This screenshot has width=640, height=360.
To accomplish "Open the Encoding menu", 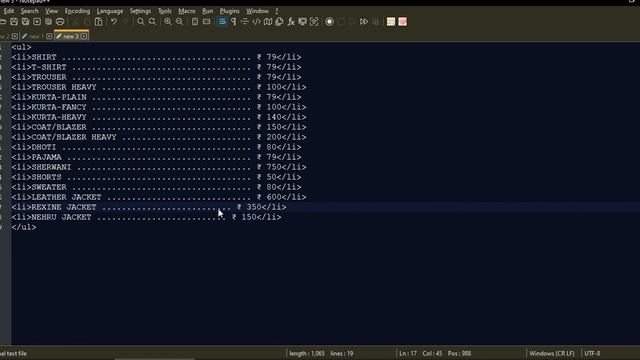I will (77, 11).
